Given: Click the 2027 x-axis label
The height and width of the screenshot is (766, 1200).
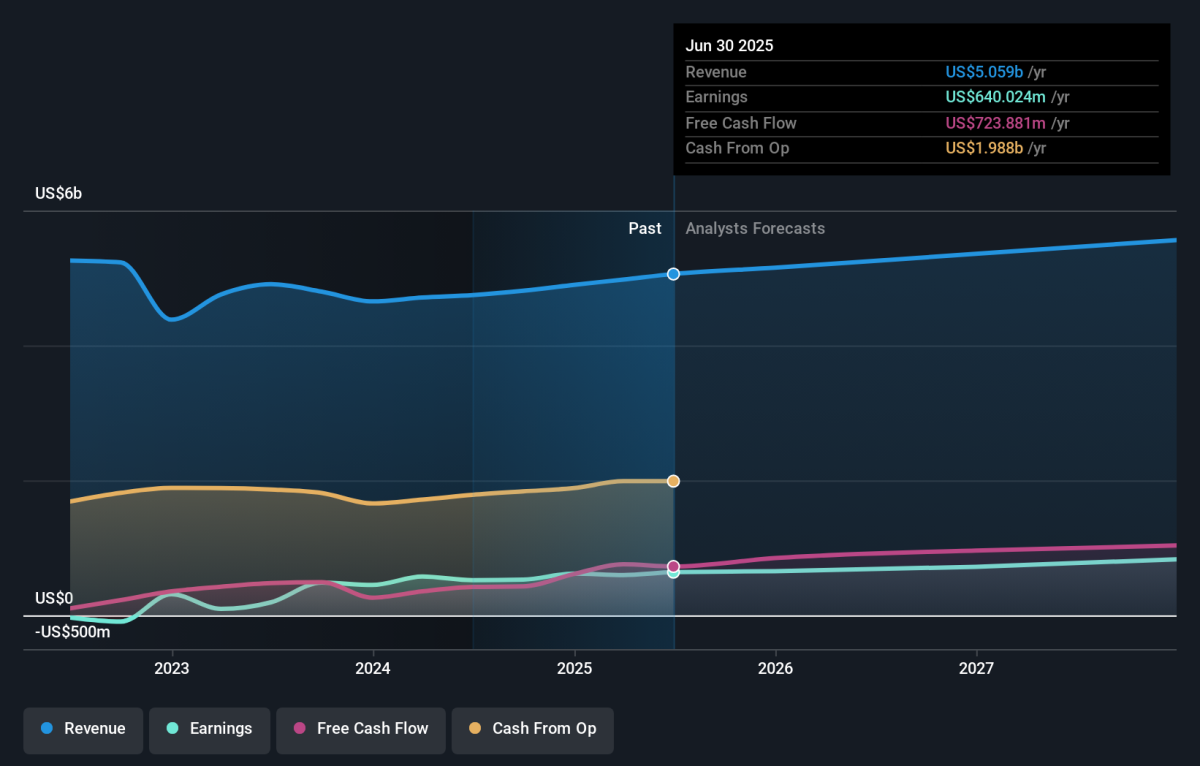Looking at the screenshot, I should click(x=977, y=668).
